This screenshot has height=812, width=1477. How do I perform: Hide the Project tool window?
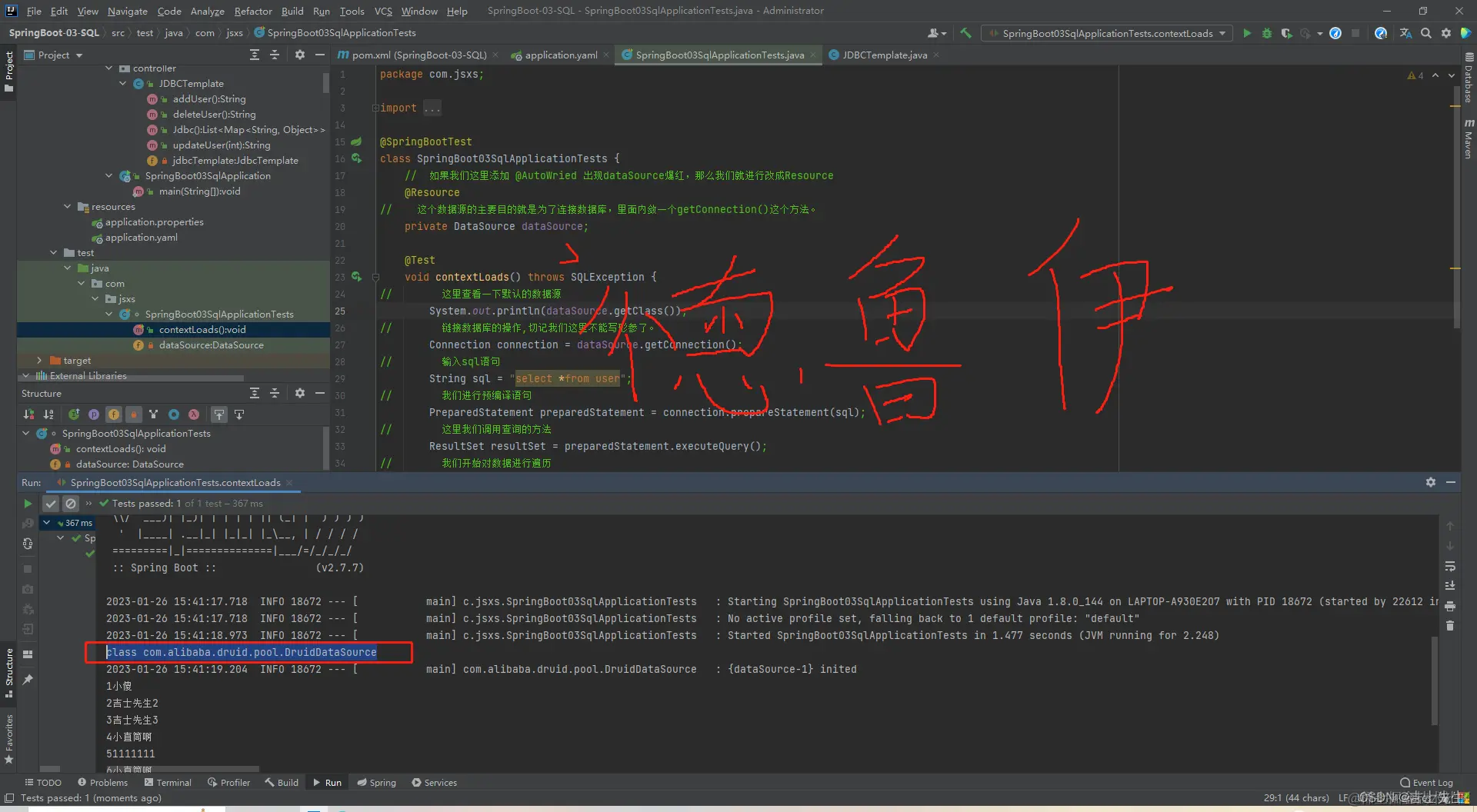pyautogui.click(x=320, y=55)
